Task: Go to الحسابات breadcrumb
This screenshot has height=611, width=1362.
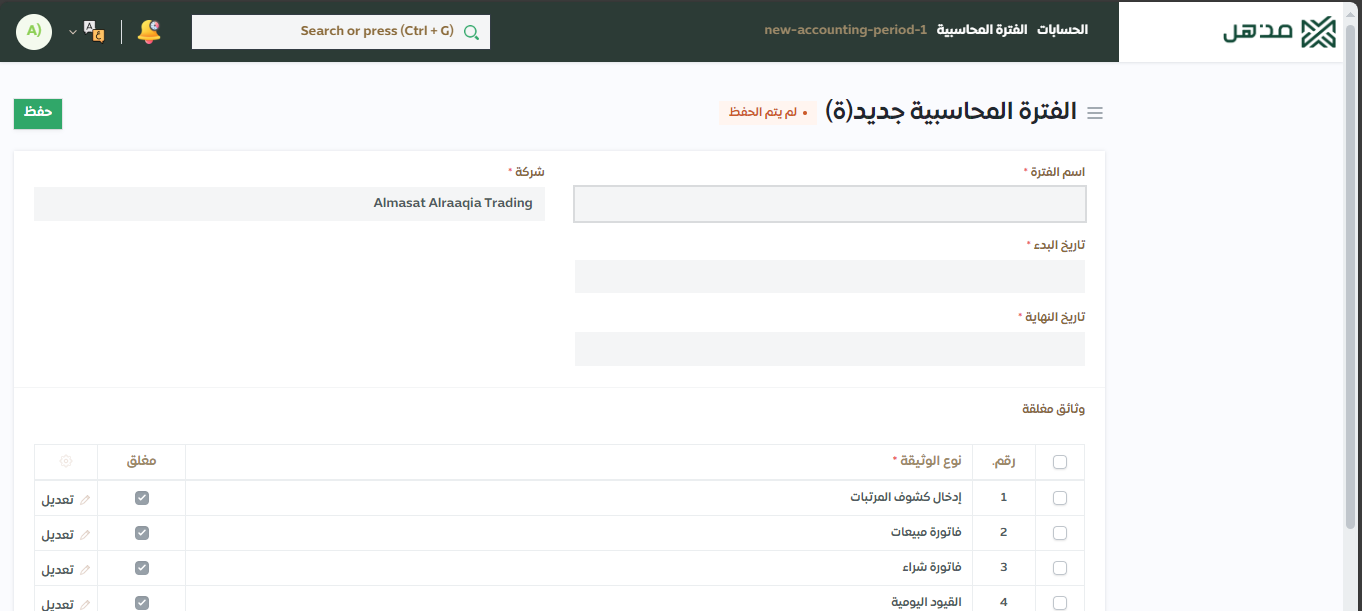Action: pyautogui.click(x=1062, y=30)
